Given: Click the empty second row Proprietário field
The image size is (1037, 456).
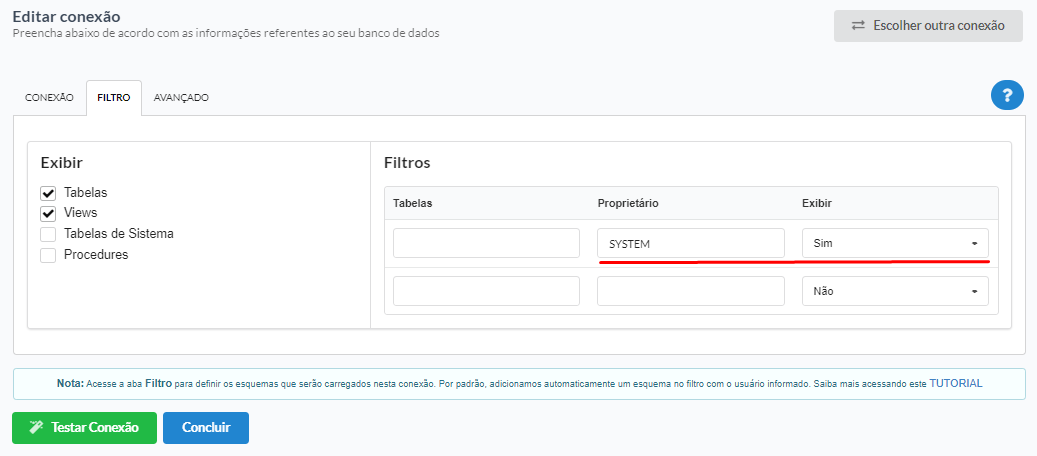Looking at the screenshot, I should coord(690,291).
